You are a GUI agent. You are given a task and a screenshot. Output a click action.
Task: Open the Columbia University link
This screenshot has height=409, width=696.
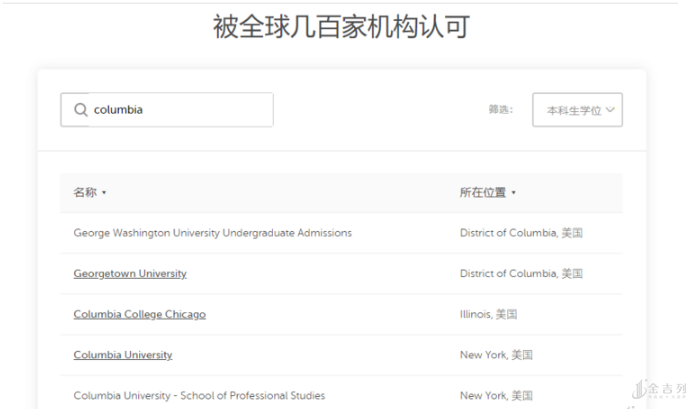click(122, 355)
